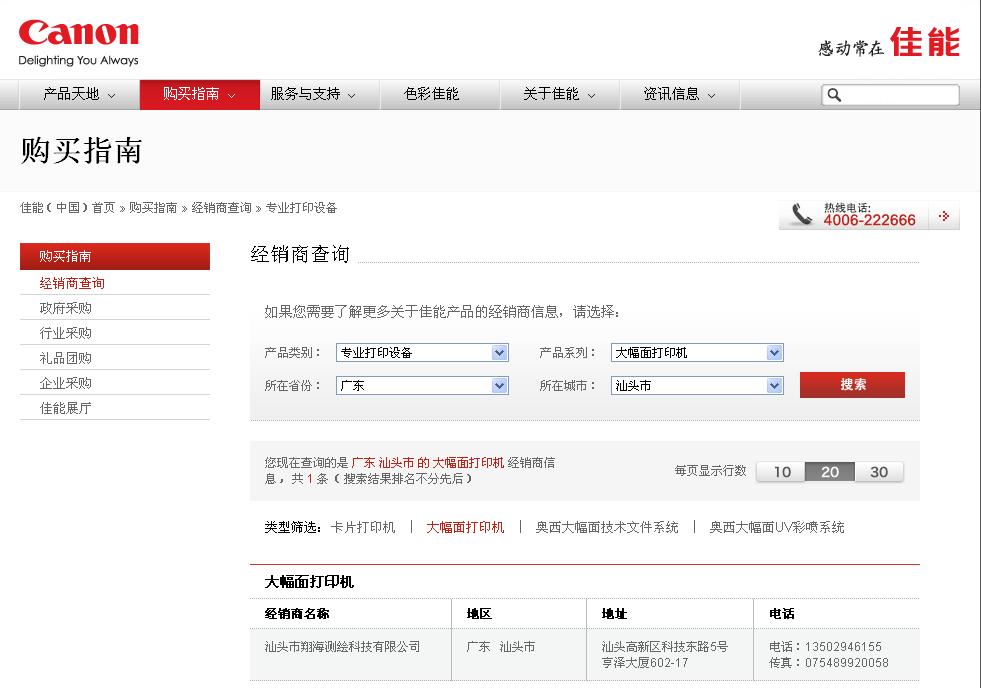Open the 所在省份 dropdown
The height and width of the screenshot is (688, 981).
(422, 386)
